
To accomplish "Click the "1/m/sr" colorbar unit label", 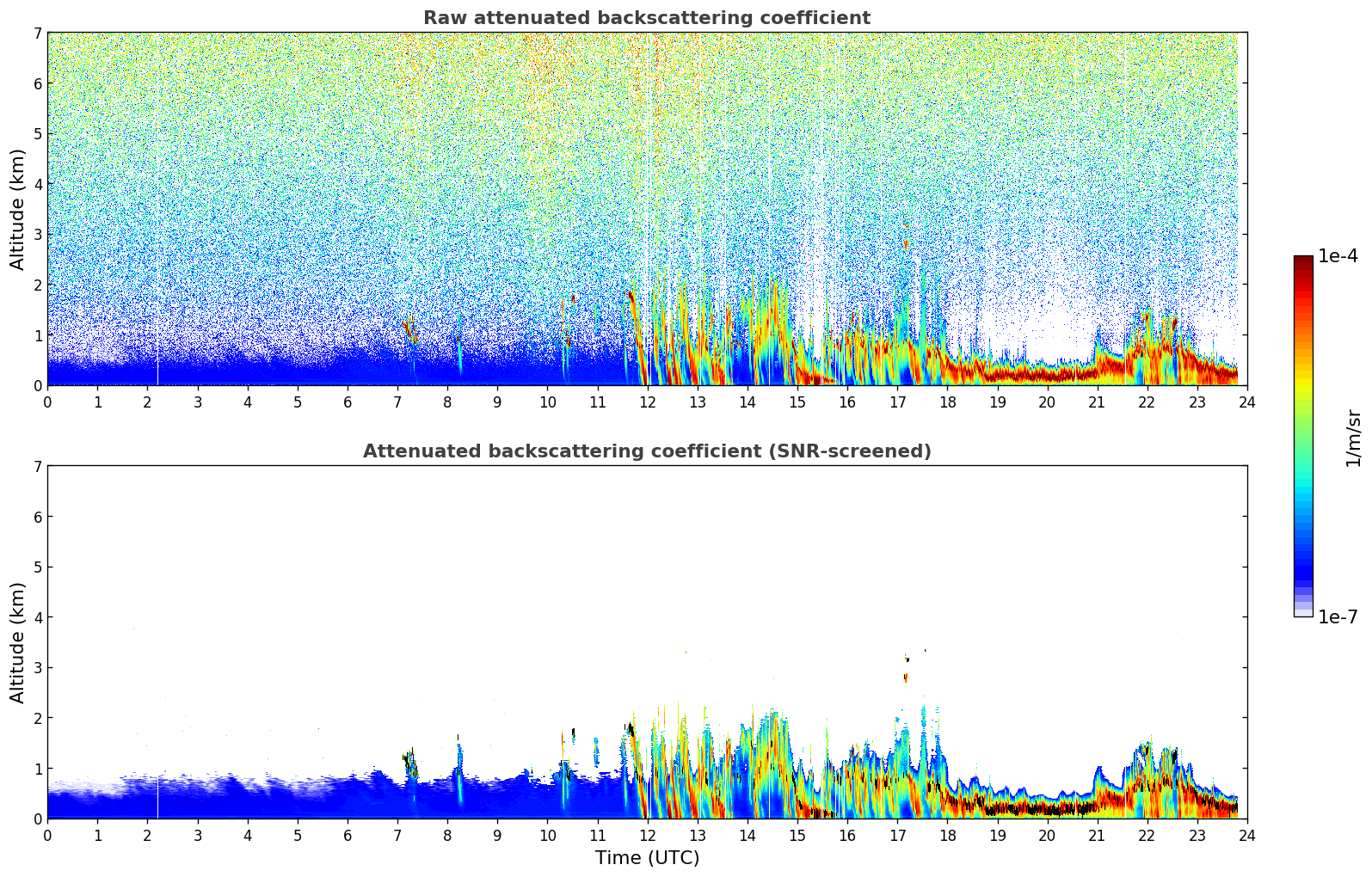I will point(1353,438).
